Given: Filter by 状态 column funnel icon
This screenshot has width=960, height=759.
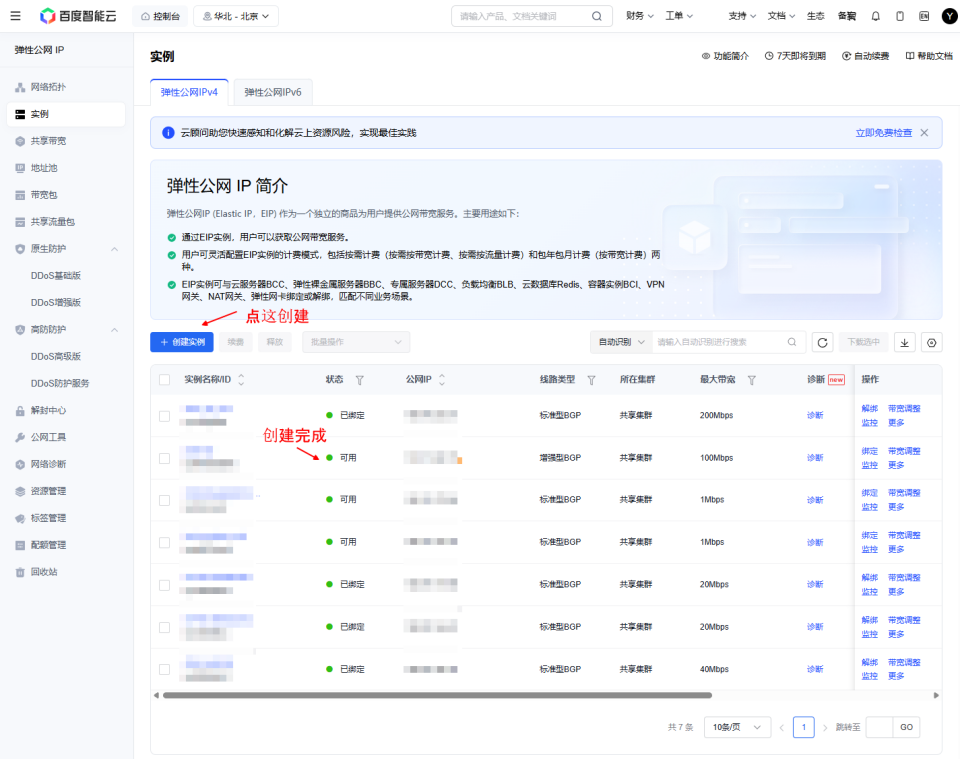Looking at the screenshot, I should click(x=359, y=380).
